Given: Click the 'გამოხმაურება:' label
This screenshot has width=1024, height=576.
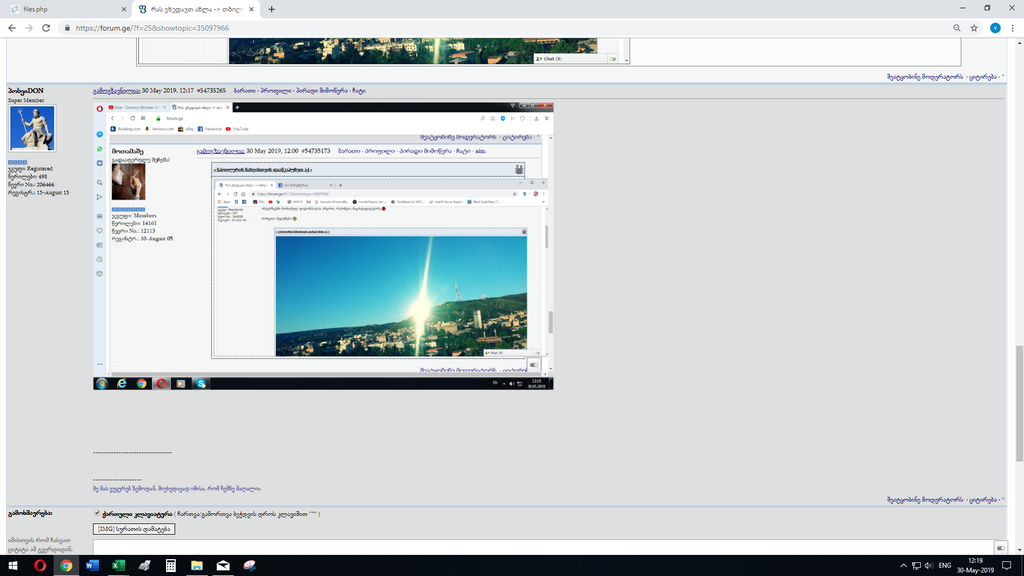Looking at the screenshot, I should tap(30, 513).
